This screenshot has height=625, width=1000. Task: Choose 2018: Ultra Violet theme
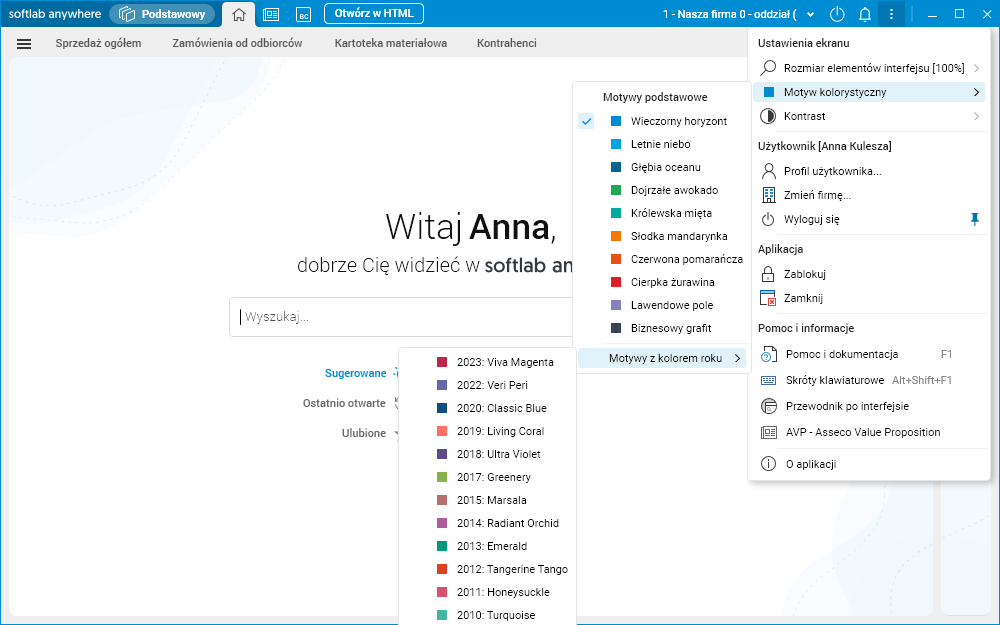point(488,454)
